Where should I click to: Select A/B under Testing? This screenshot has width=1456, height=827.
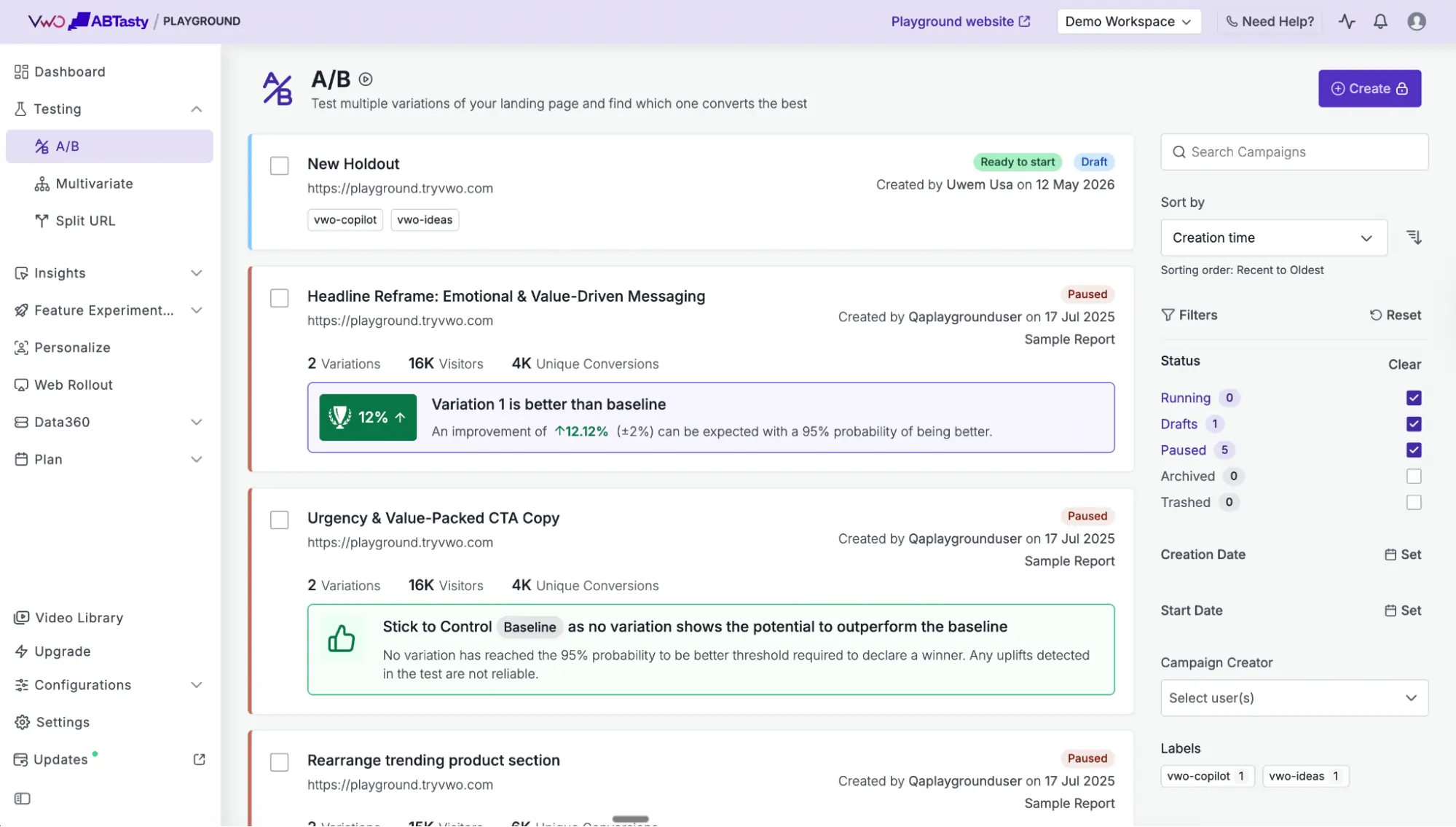click(x=109, y=146)
